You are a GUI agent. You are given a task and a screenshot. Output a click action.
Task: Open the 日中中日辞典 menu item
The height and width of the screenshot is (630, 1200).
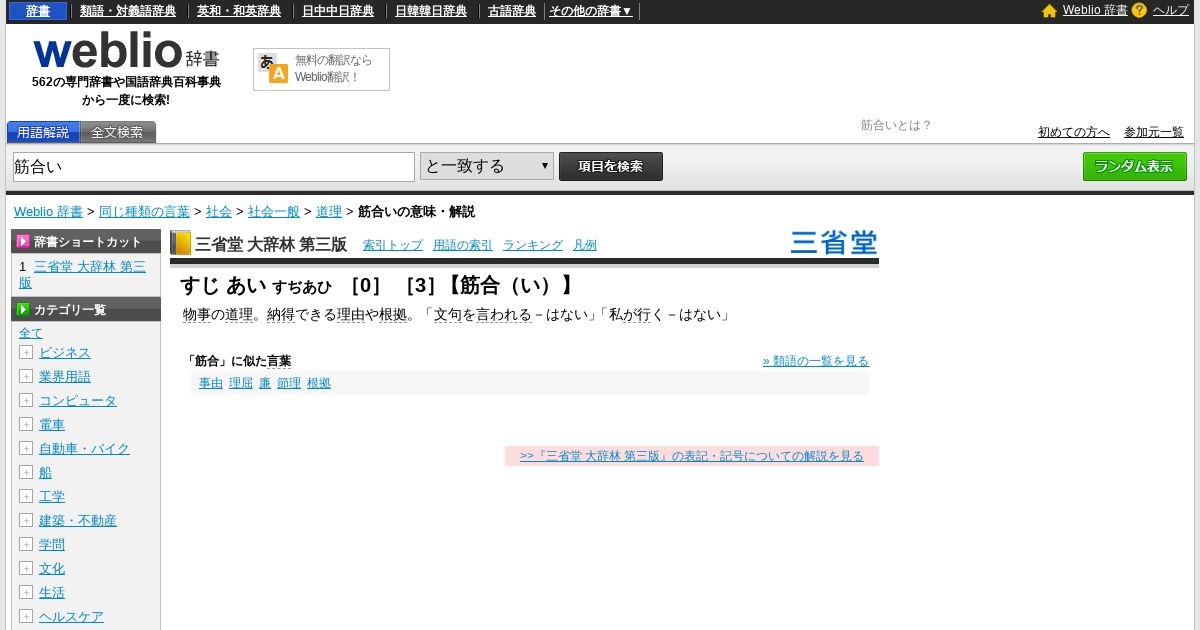click(339, 11)
